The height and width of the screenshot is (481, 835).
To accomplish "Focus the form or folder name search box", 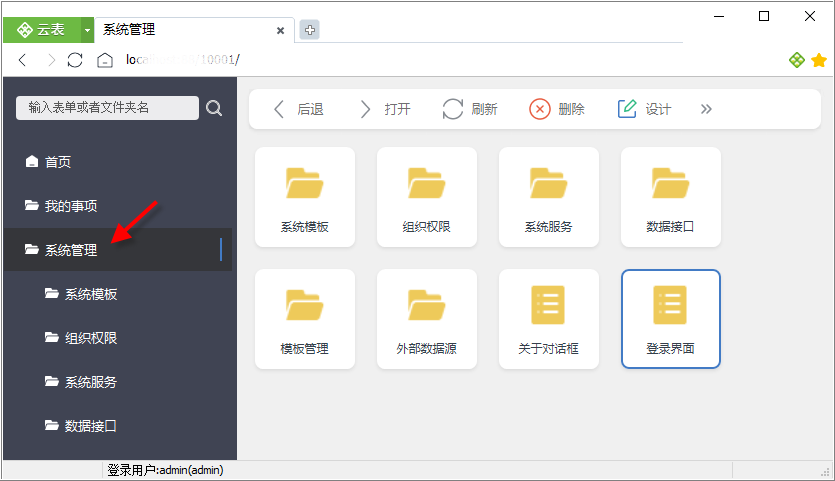I will pos(107,108).
